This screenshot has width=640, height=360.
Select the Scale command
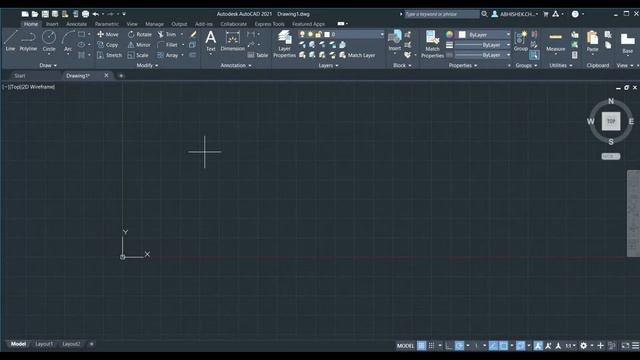click(138, 55)
